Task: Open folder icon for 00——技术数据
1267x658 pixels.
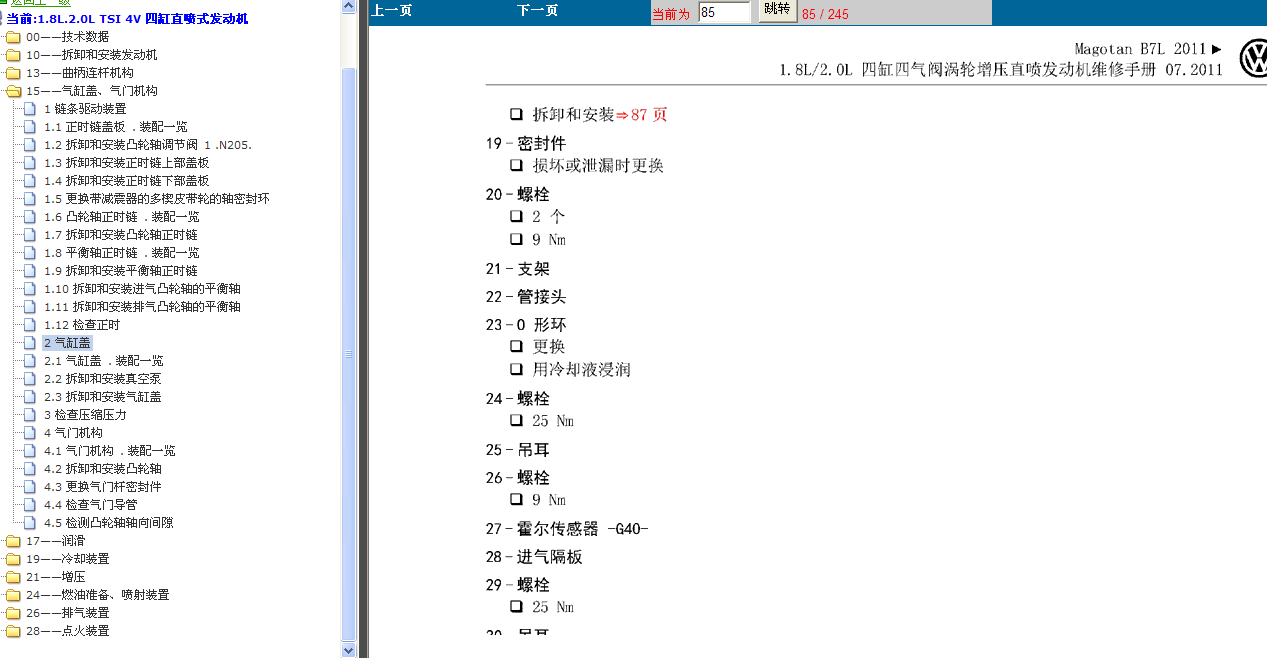Action: coord(12,37)
